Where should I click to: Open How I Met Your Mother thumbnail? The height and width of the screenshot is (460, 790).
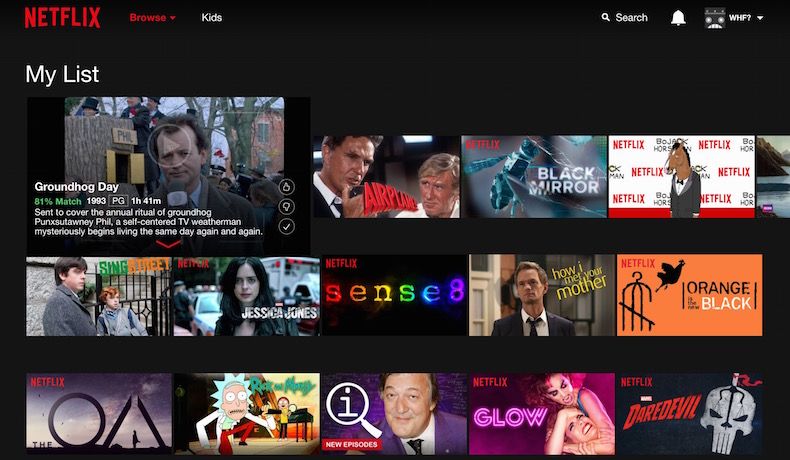[x=542, y=295]
